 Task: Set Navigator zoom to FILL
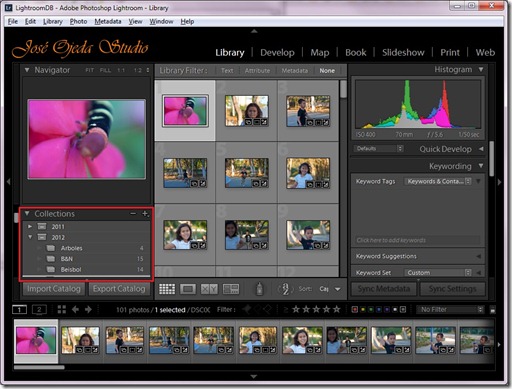tap(105, 70)
